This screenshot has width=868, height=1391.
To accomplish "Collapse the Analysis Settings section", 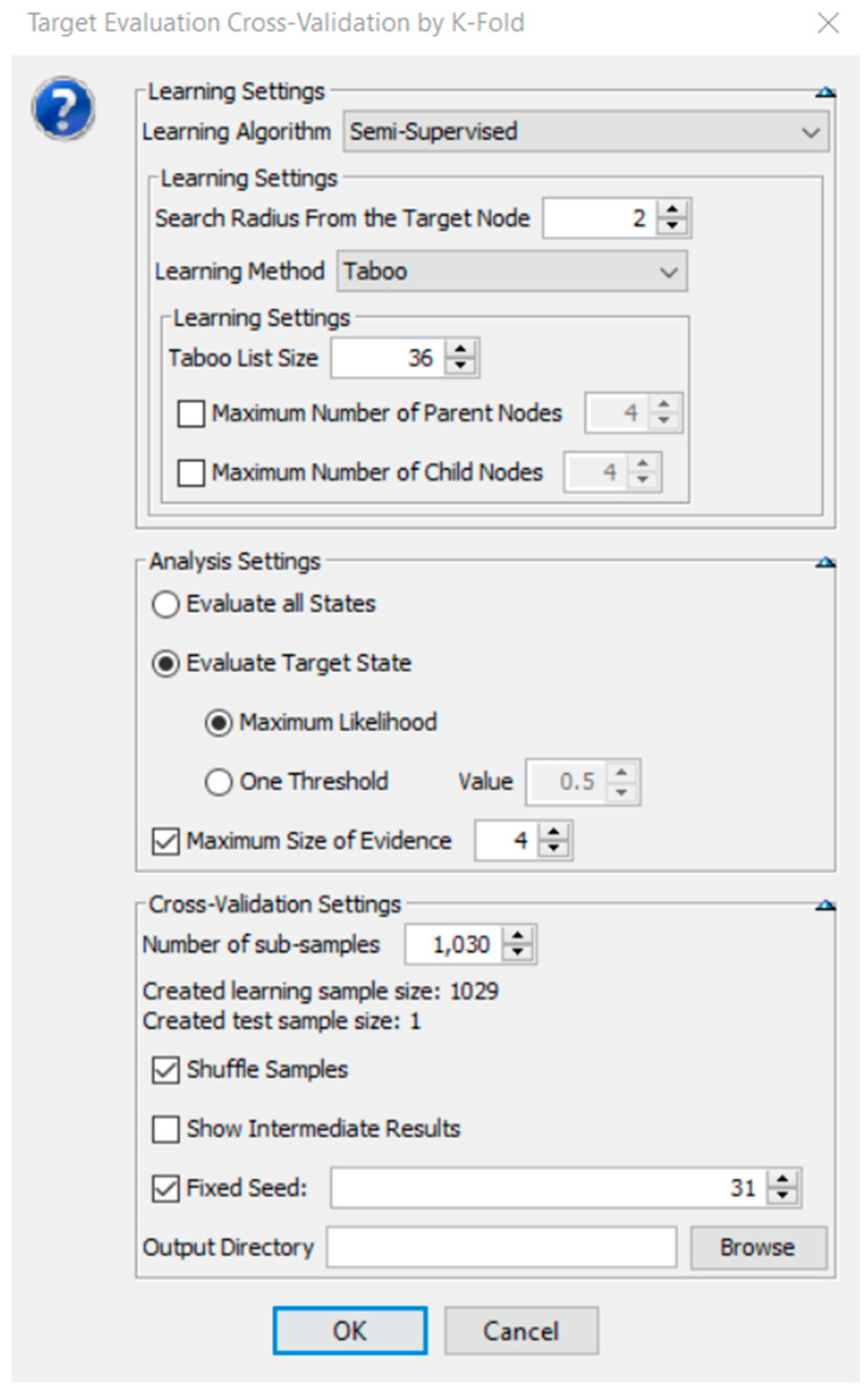I will (x=825, y=562).
